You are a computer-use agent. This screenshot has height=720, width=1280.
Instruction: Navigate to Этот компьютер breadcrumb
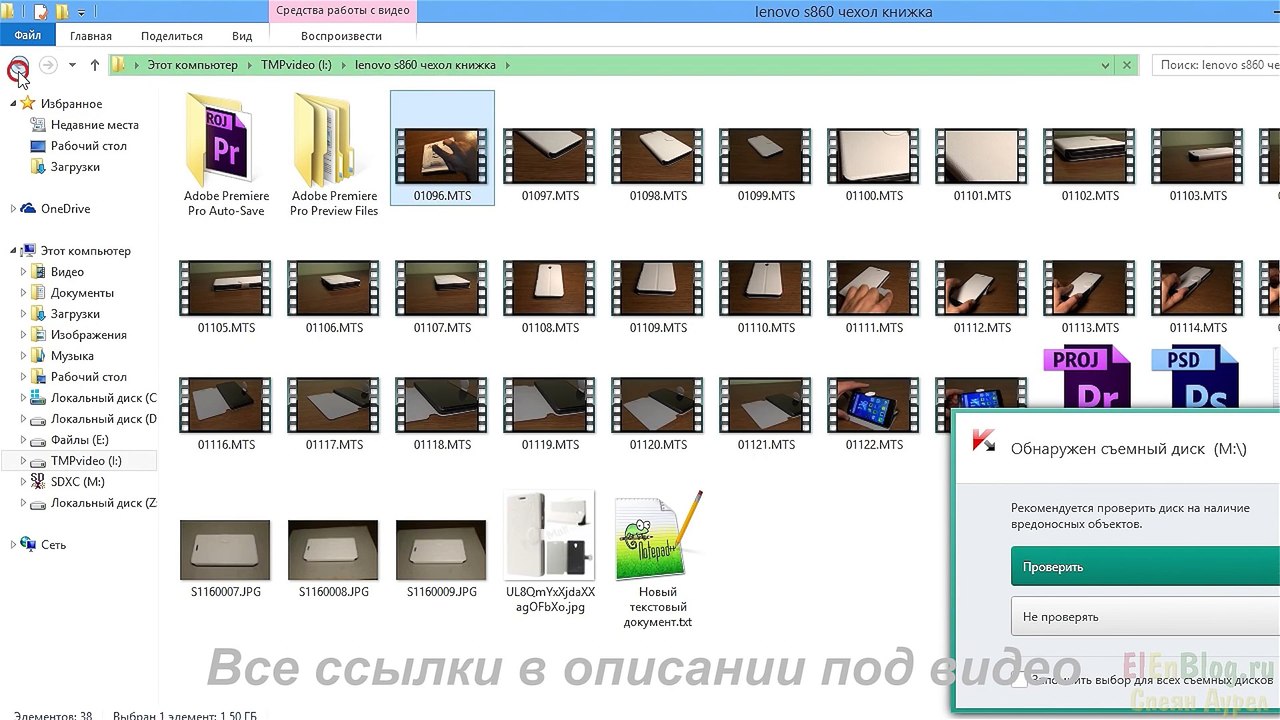192,65
